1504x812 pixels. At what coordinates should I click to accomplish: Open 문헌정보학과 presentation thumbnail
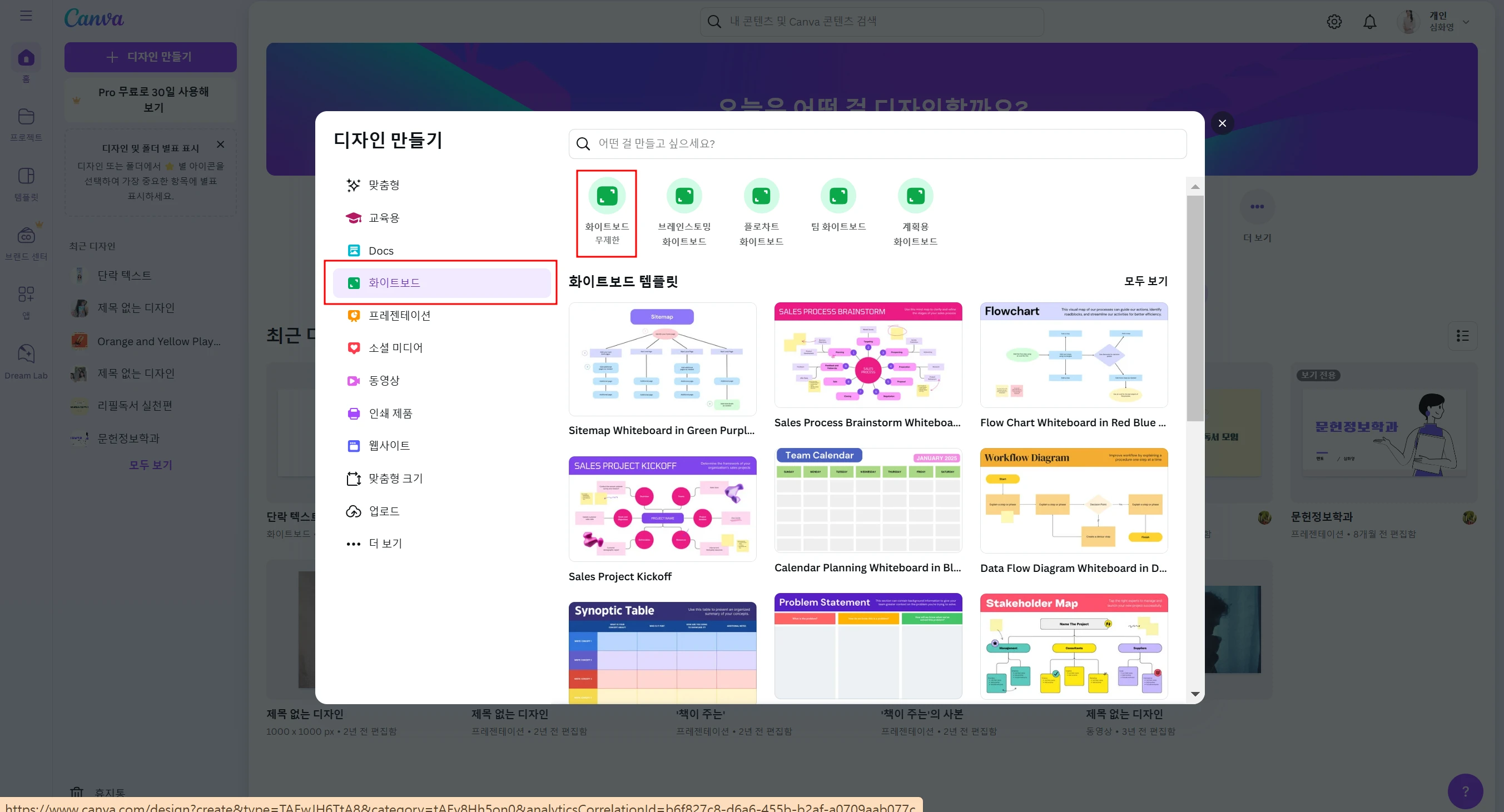click(x=1384, y=434)
